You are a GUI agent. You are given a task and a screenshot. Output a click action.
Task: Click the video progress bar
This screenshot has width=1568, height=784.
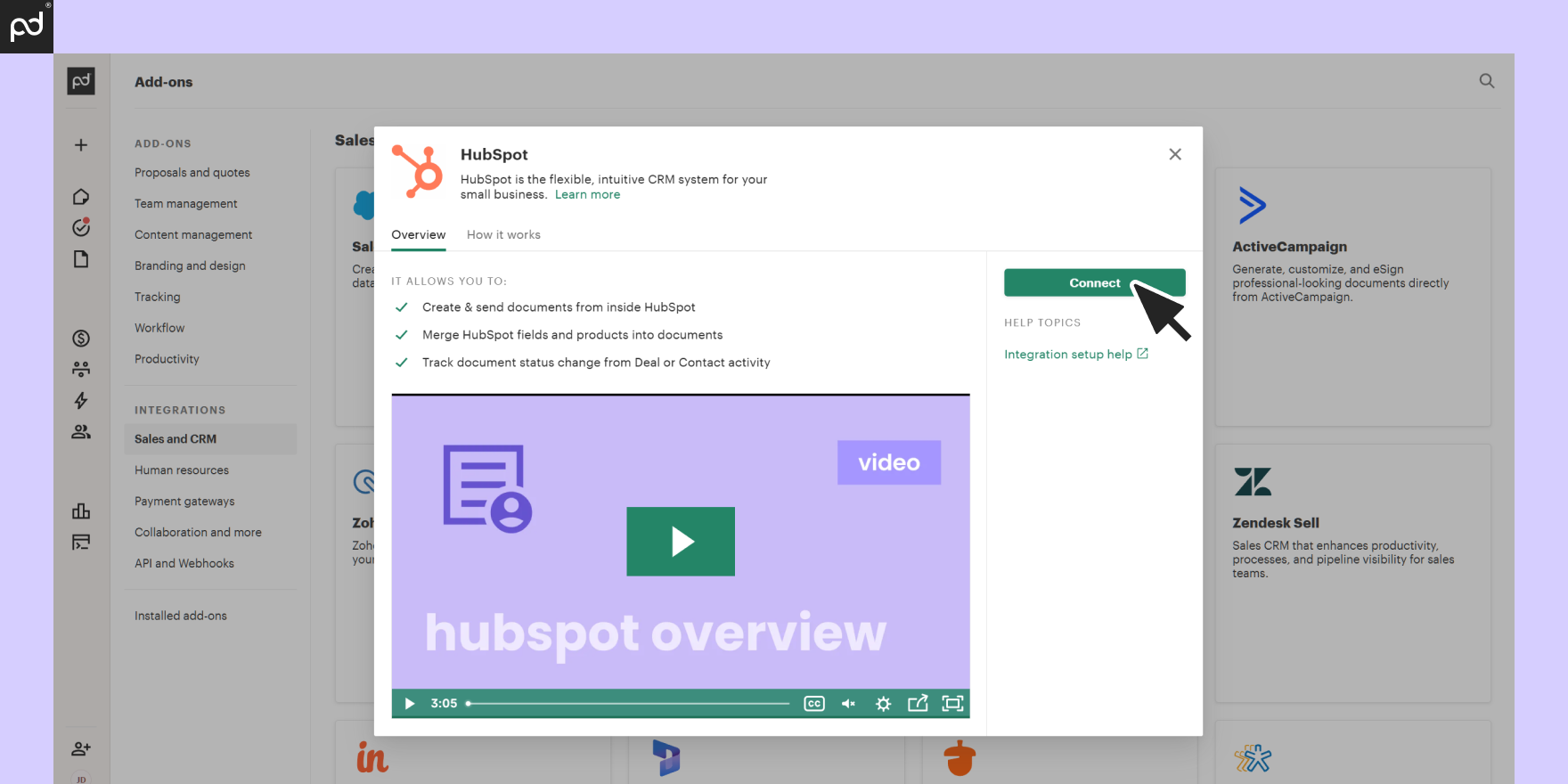(628, 704)
